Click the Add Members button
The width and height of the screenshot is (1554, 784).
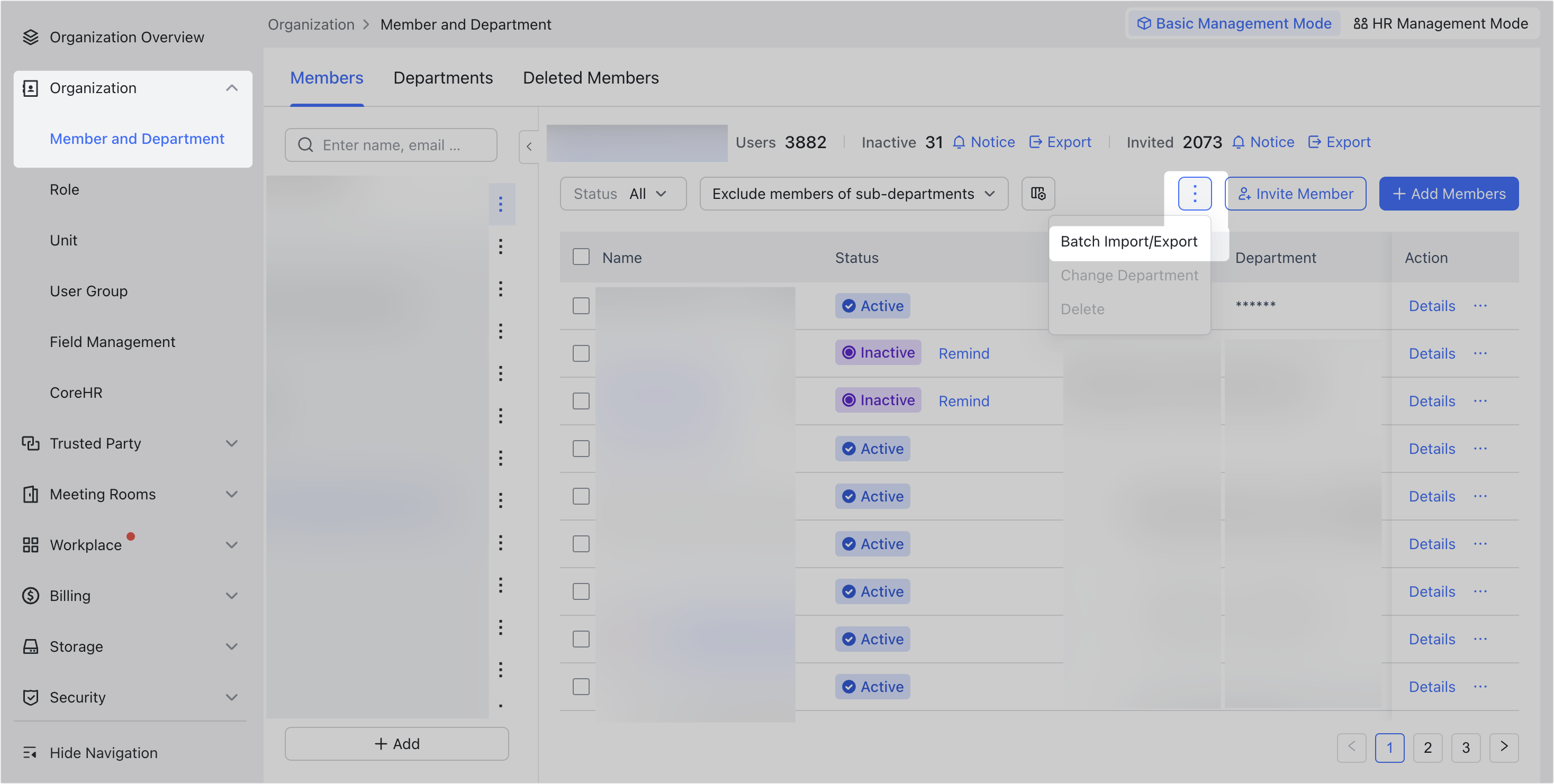point(1449,194)
